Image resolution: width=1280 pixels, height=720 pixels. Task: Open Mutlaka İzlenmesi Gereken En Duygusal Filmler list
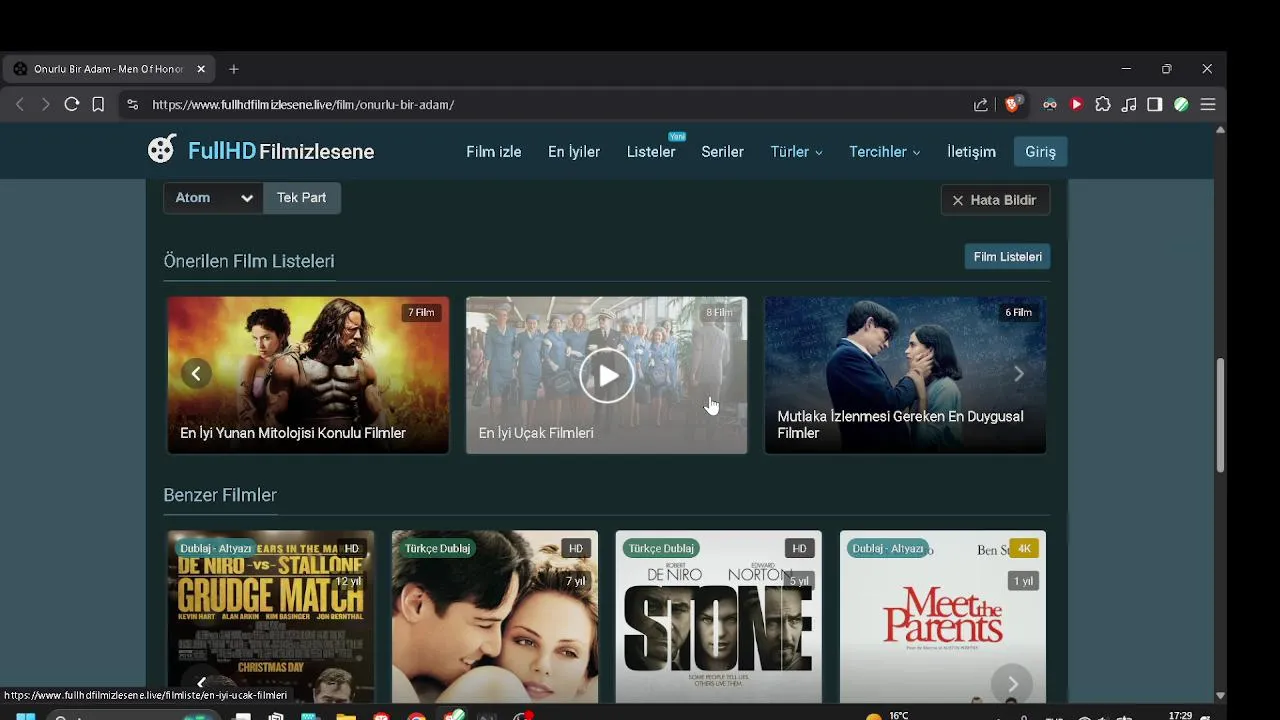coord(905,375)
